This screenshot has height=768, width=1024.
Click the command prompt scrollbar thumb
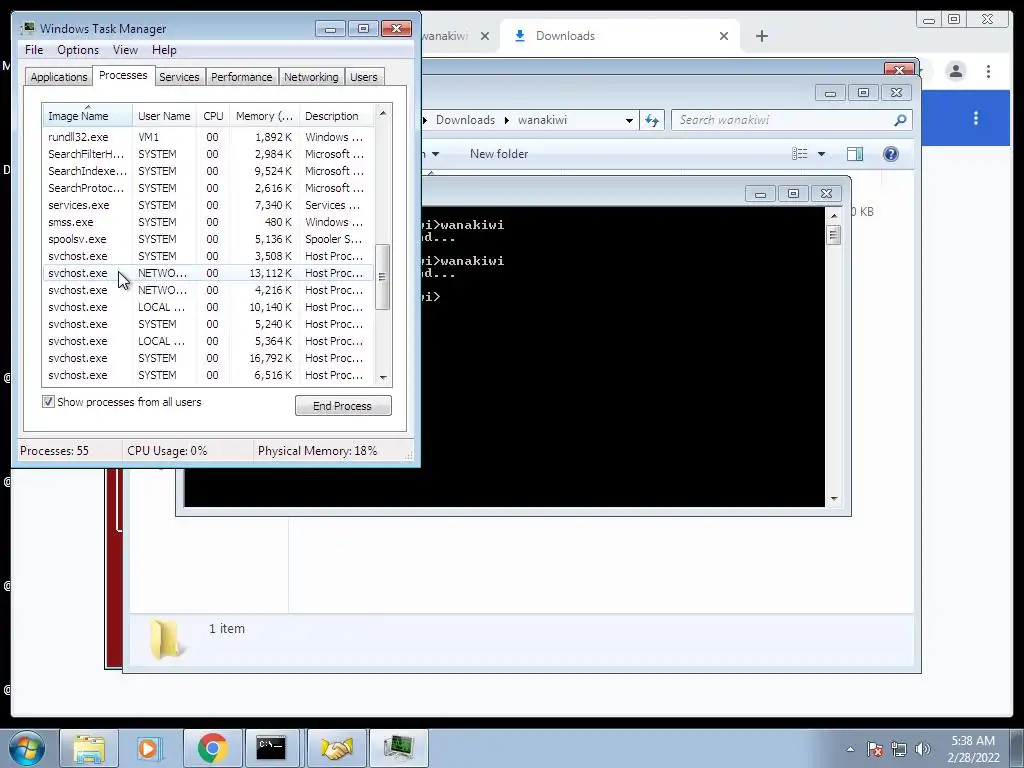[x=834, y=235]
